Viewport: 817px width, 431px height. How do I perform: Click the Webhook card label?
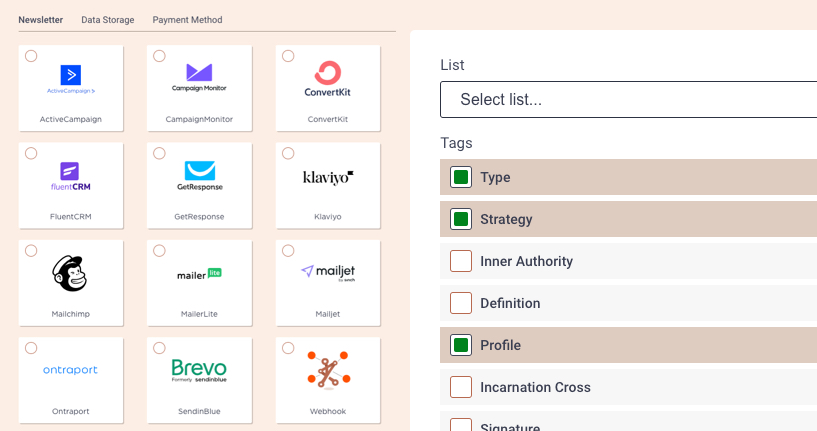coord(328,411)
